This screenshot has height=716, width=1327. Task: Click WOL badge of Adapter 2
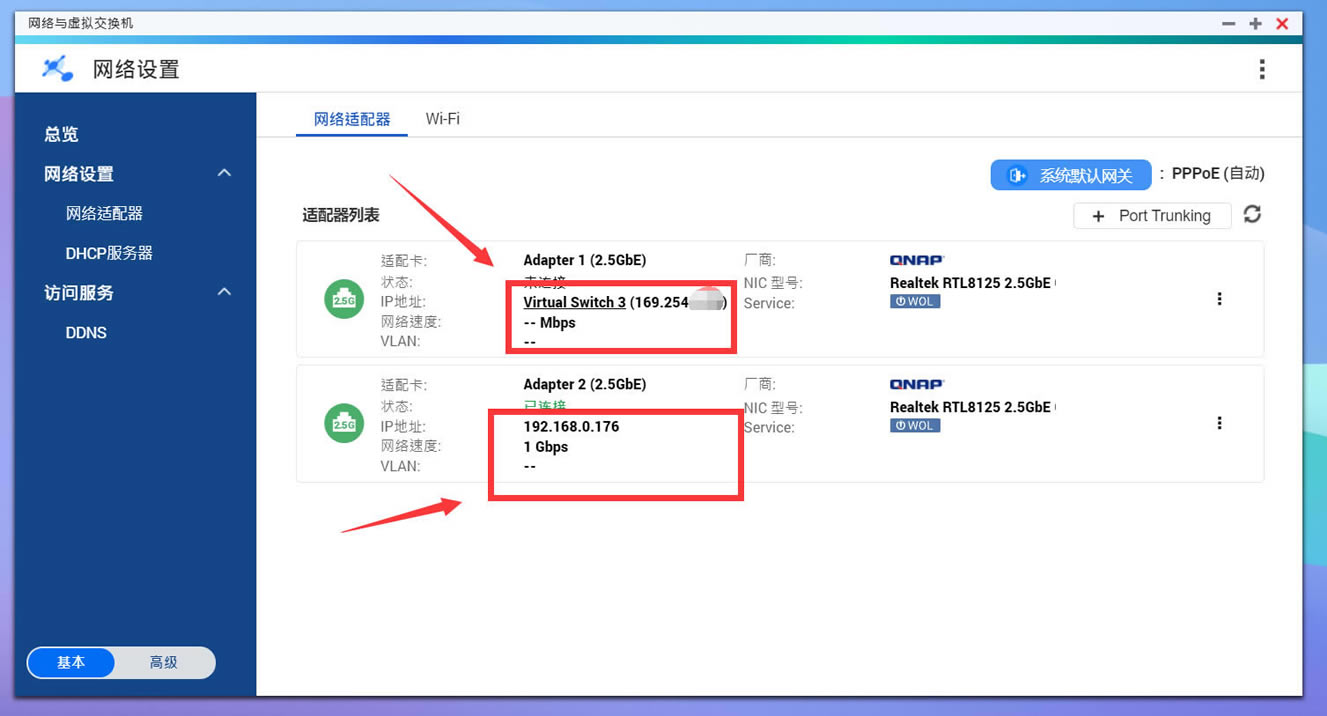coord(915,425)
